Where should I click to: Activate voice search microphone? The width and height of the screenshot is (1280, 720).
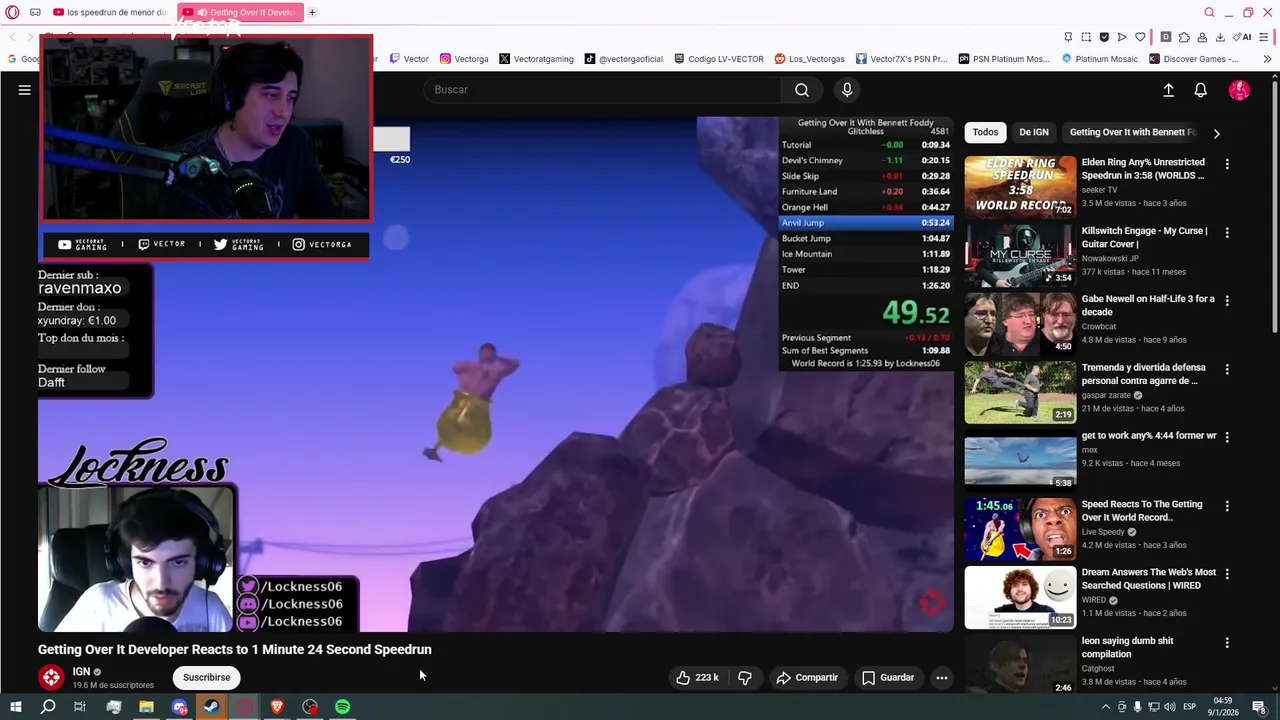[x=847, y=90]
